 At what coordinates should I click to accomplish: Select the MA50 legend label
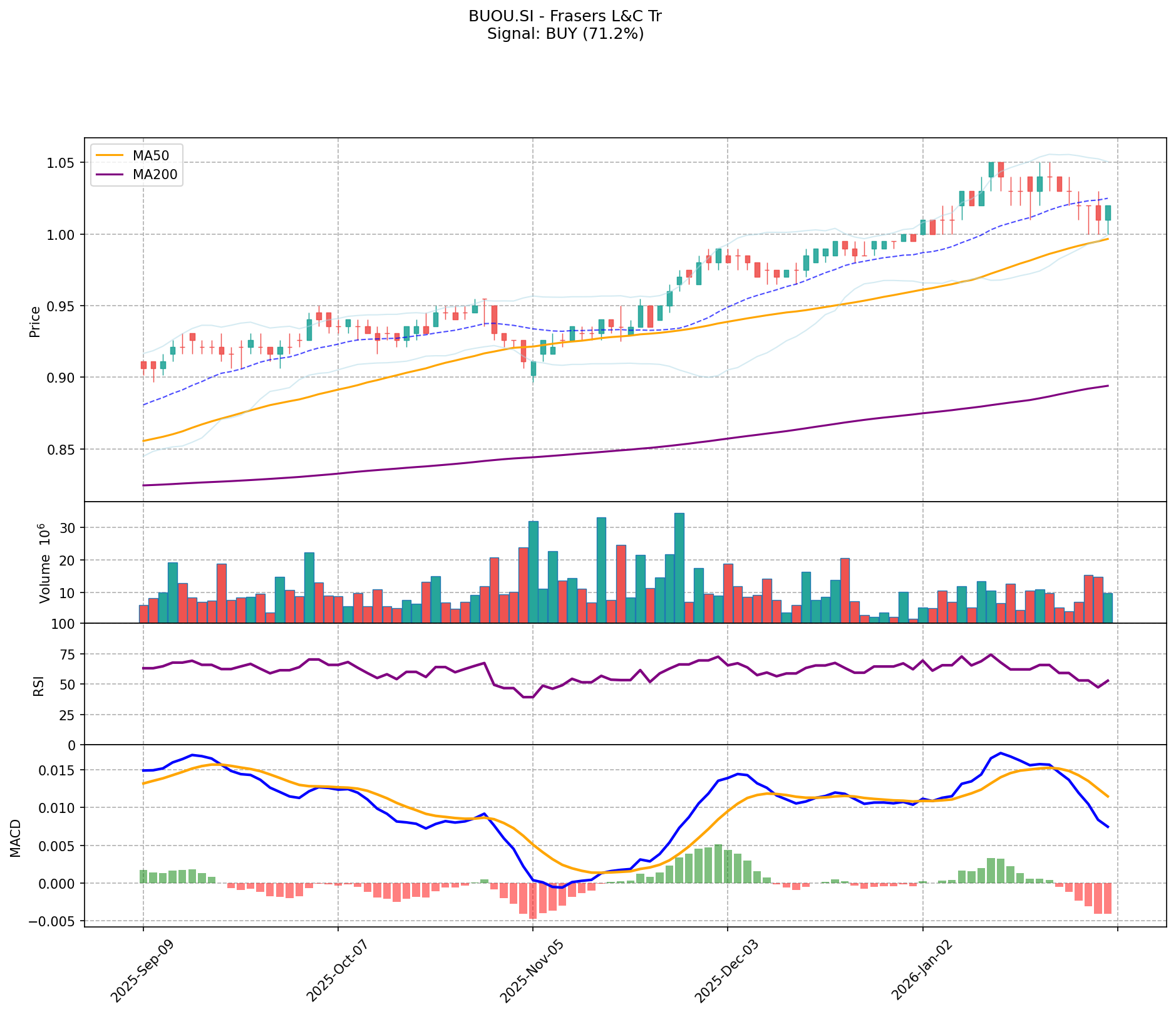tap(150, 155)
